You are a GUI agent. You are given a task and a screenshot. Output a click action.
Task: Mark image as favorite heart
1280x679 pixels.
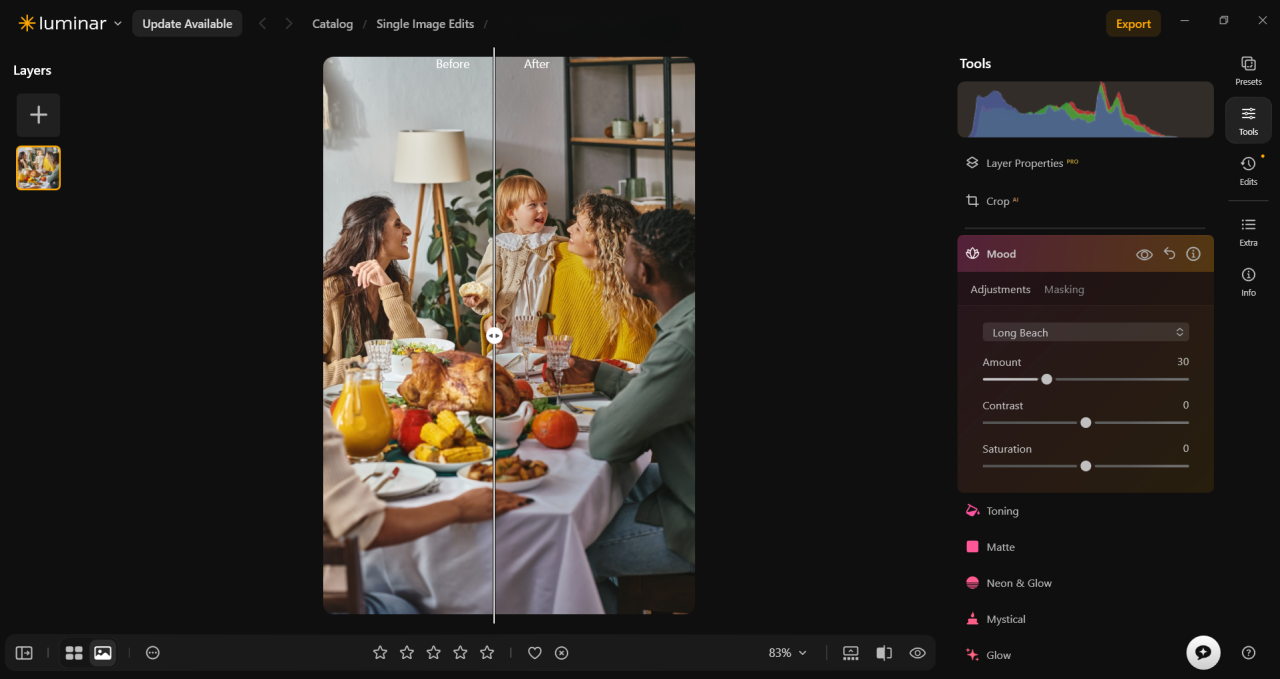(x=535, y=653)
